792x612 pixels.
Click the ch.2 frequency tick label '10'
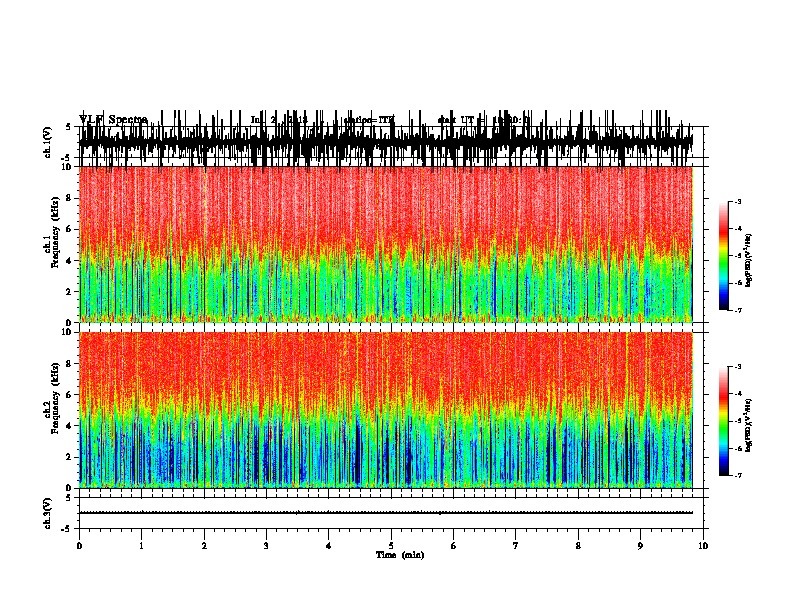[67, 332]
